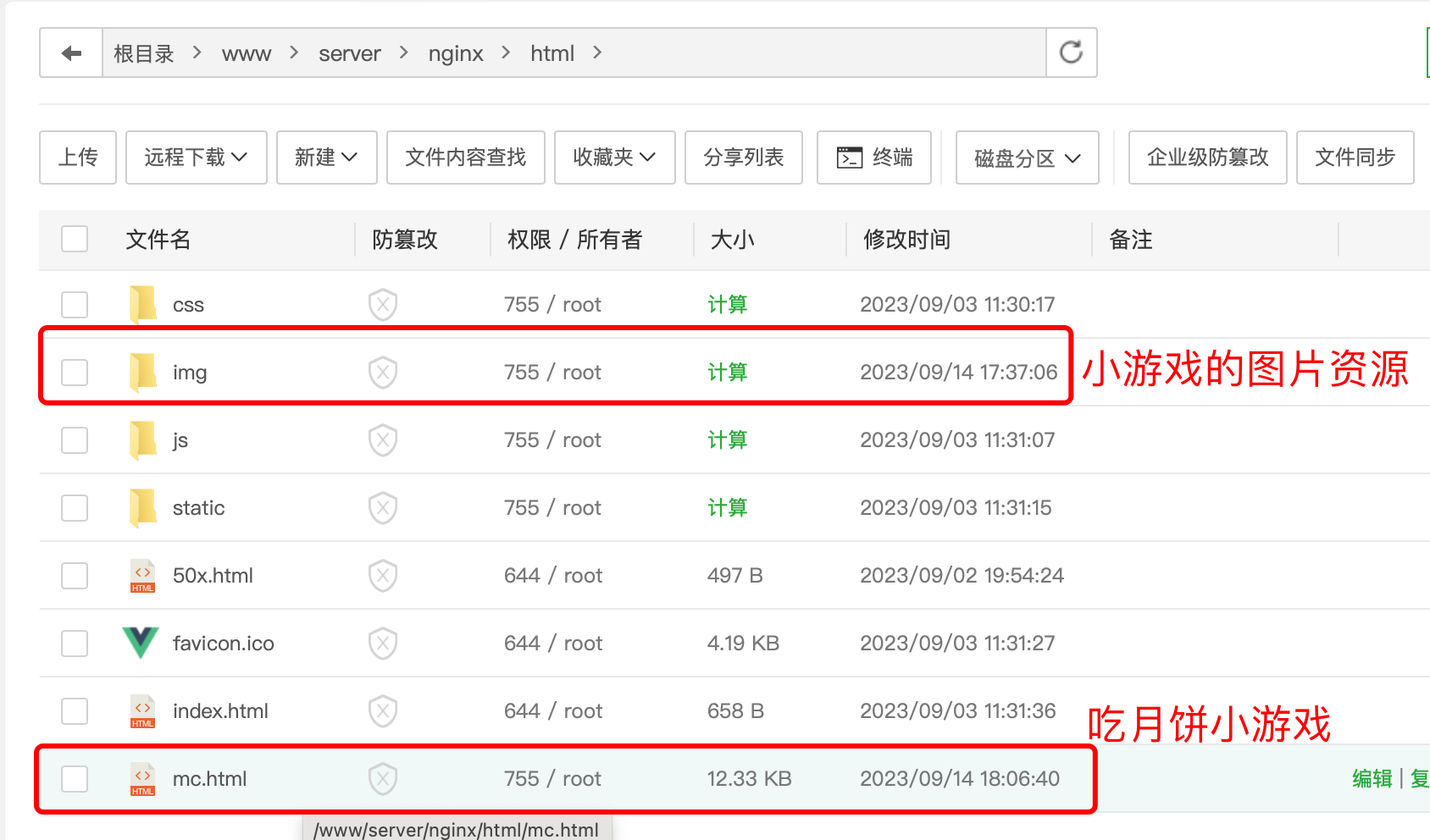Calculate size of css folder
The image size is (1430, 840).
728,305
